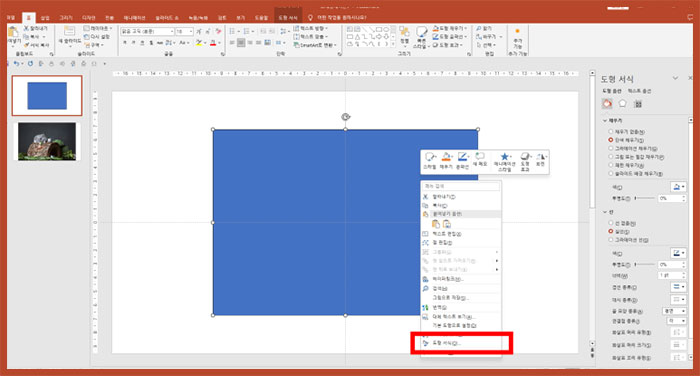This screenshot has height=376, width=700.
Task: Click the Fill & Line paint bucket tab icon
Action: (607, 104)
